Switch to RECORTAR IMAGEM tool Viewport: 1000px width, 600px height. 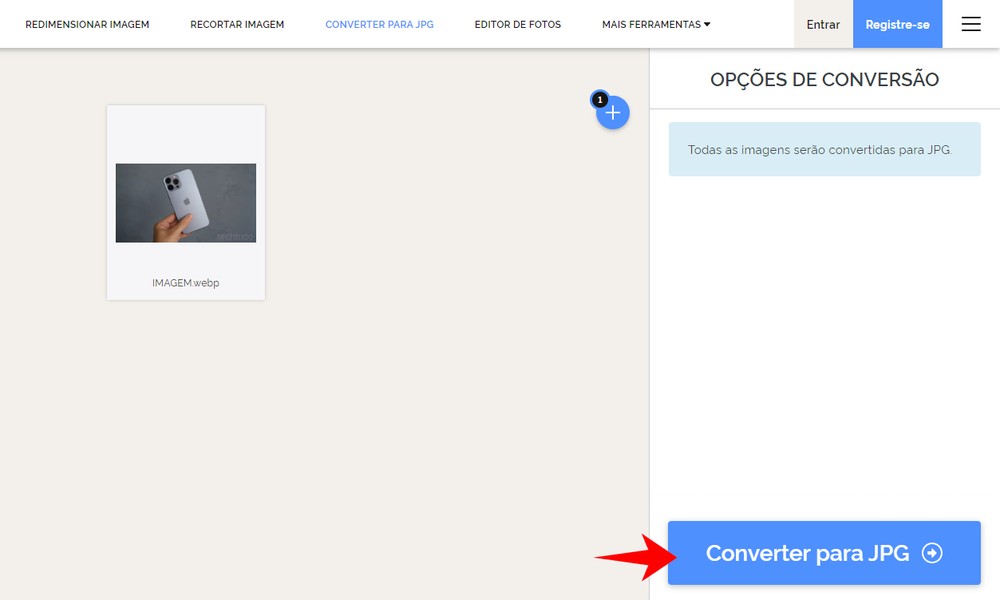[236, 24]
